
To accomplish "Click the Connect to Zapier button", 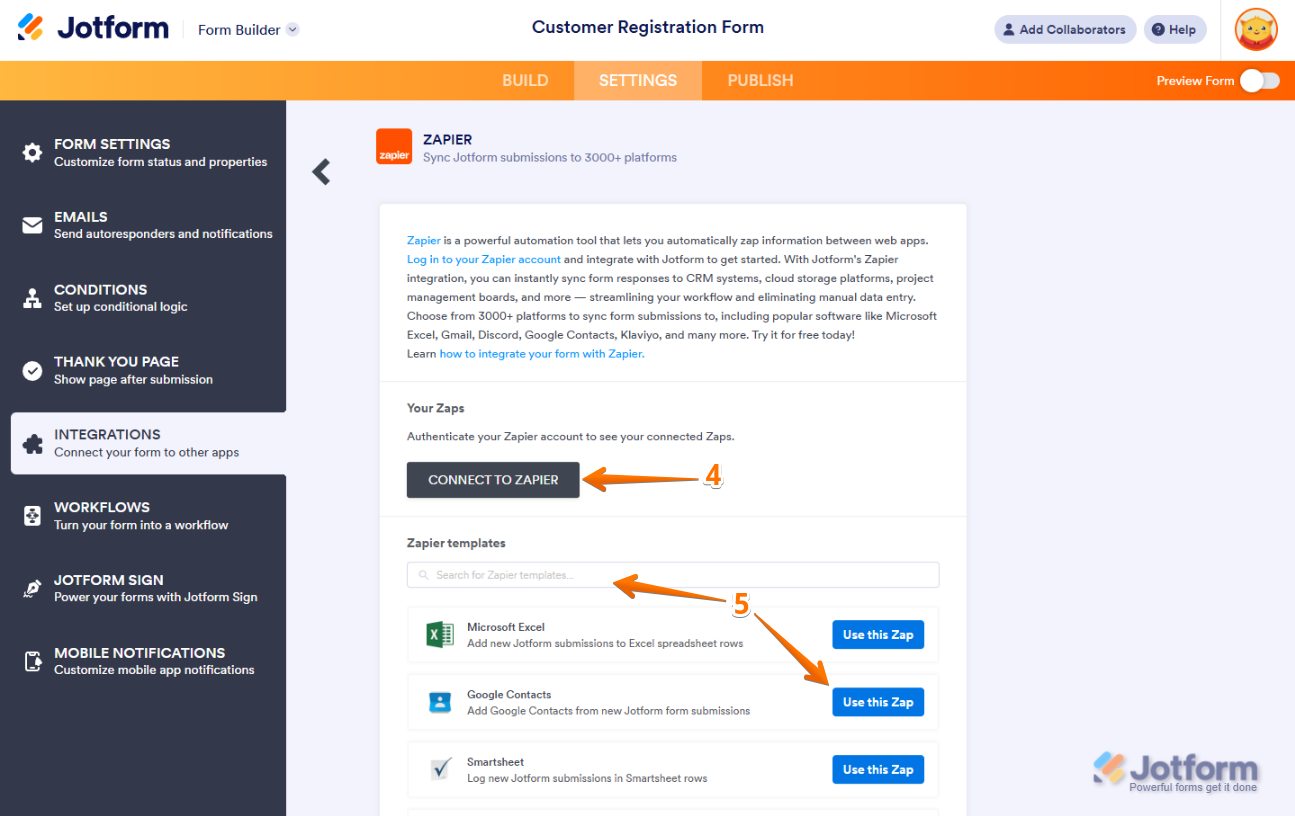I will 493,480.
